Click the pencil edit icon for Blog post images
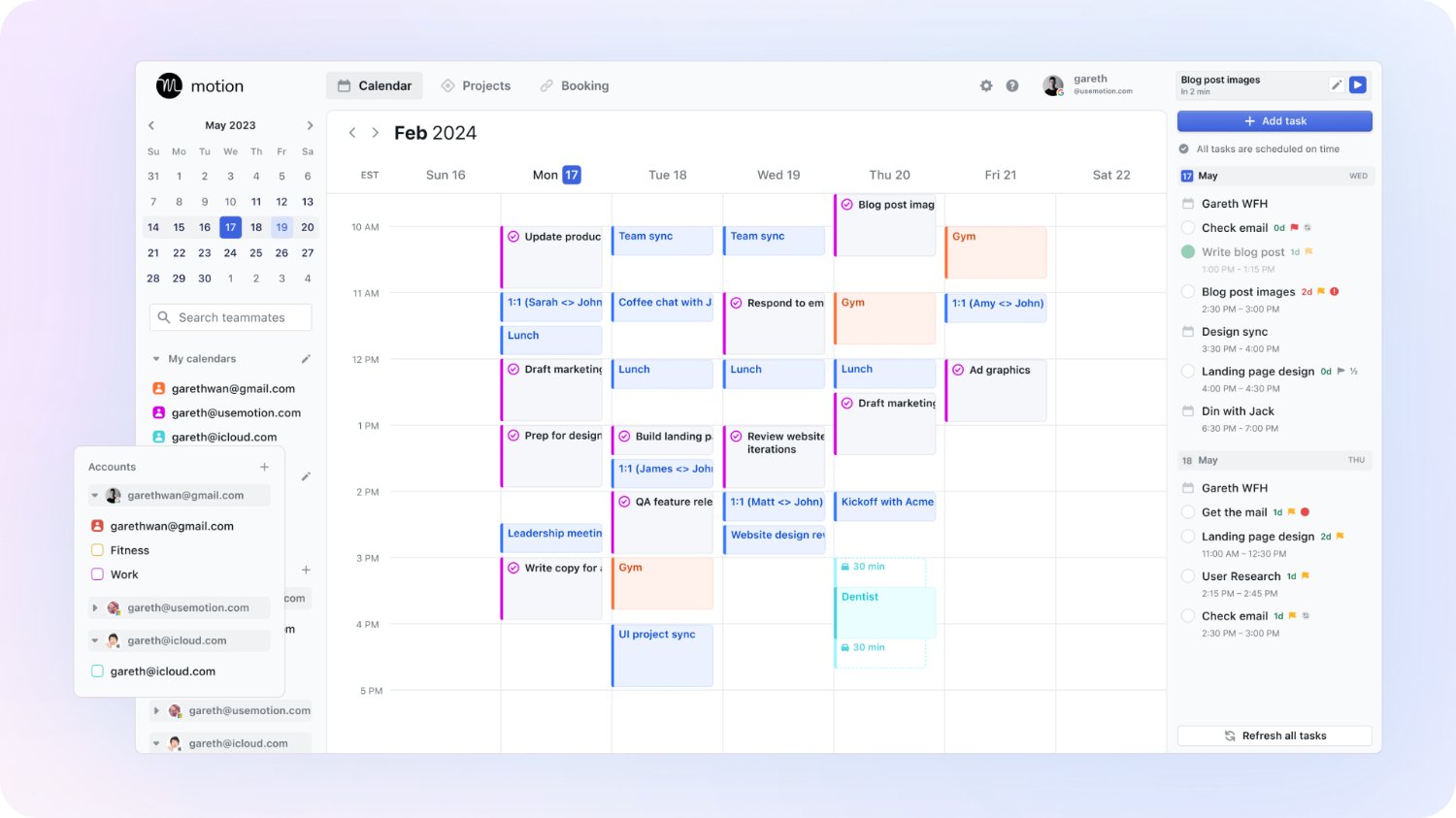 click(x=1337, y=85)
